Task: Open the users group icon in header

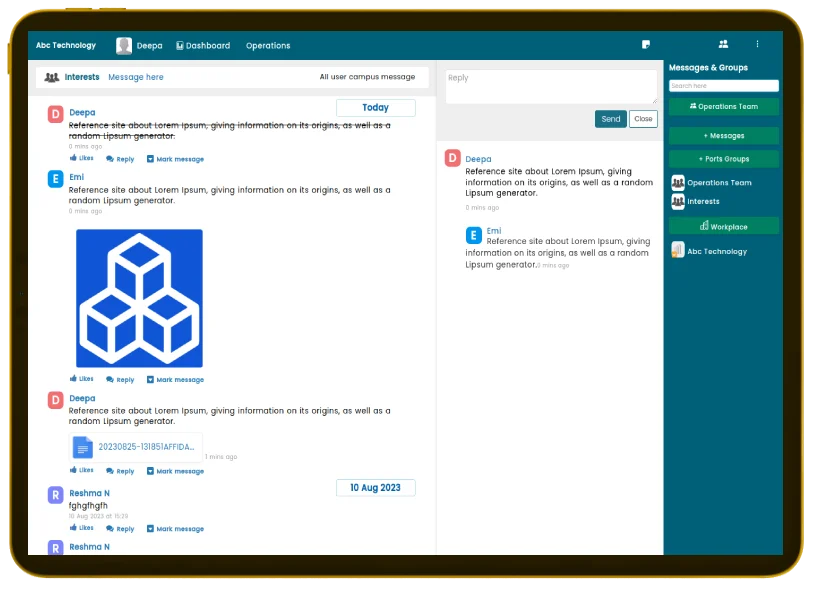Action: (723, 45)
